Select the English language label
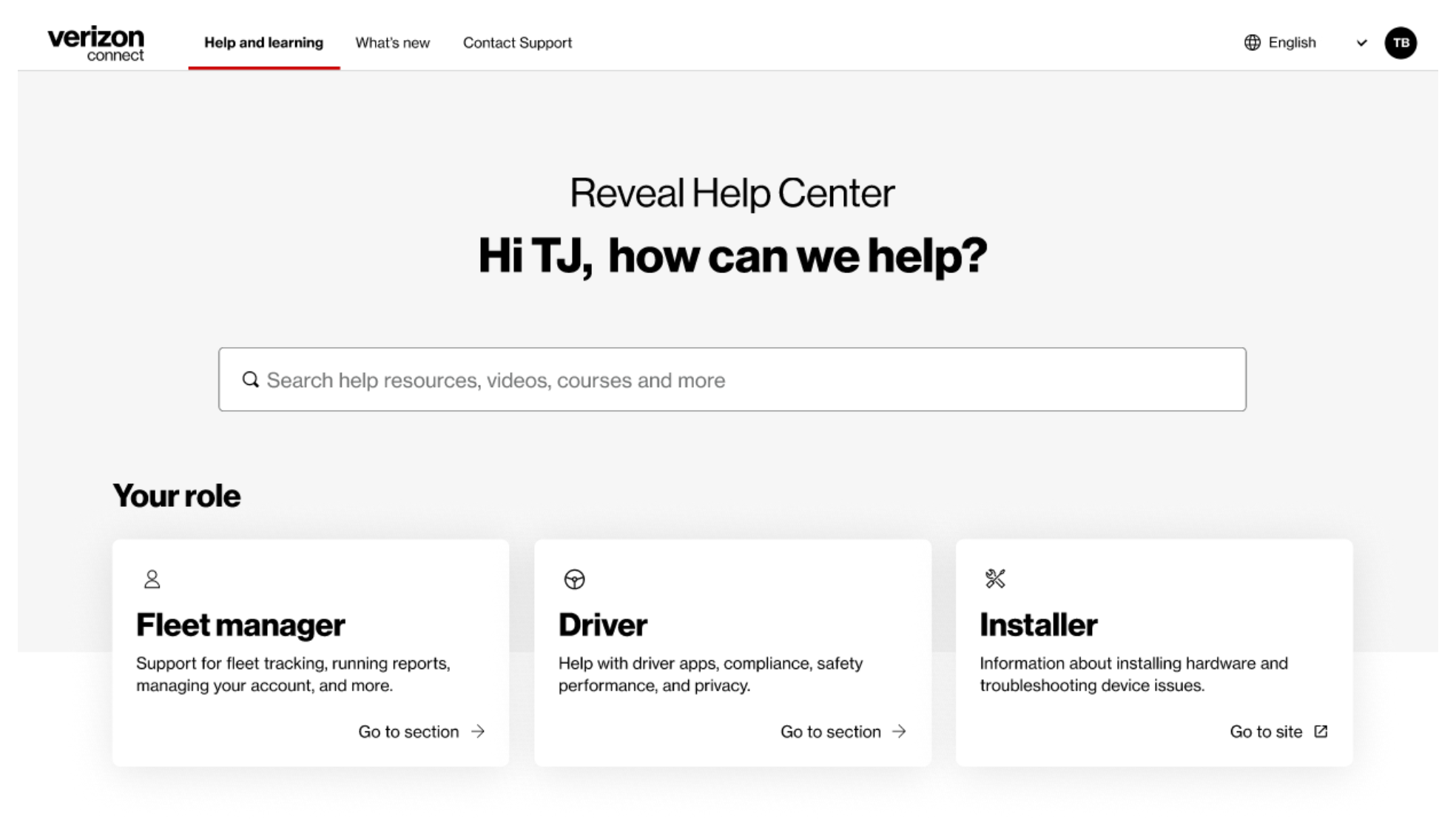Screen dimensions: 1456x823 (1292, 42)
